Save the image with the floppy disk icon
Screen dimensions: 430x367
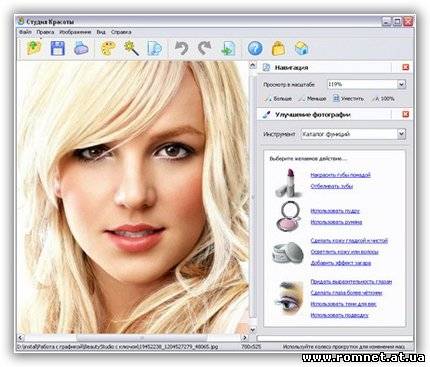click(58, 48)
